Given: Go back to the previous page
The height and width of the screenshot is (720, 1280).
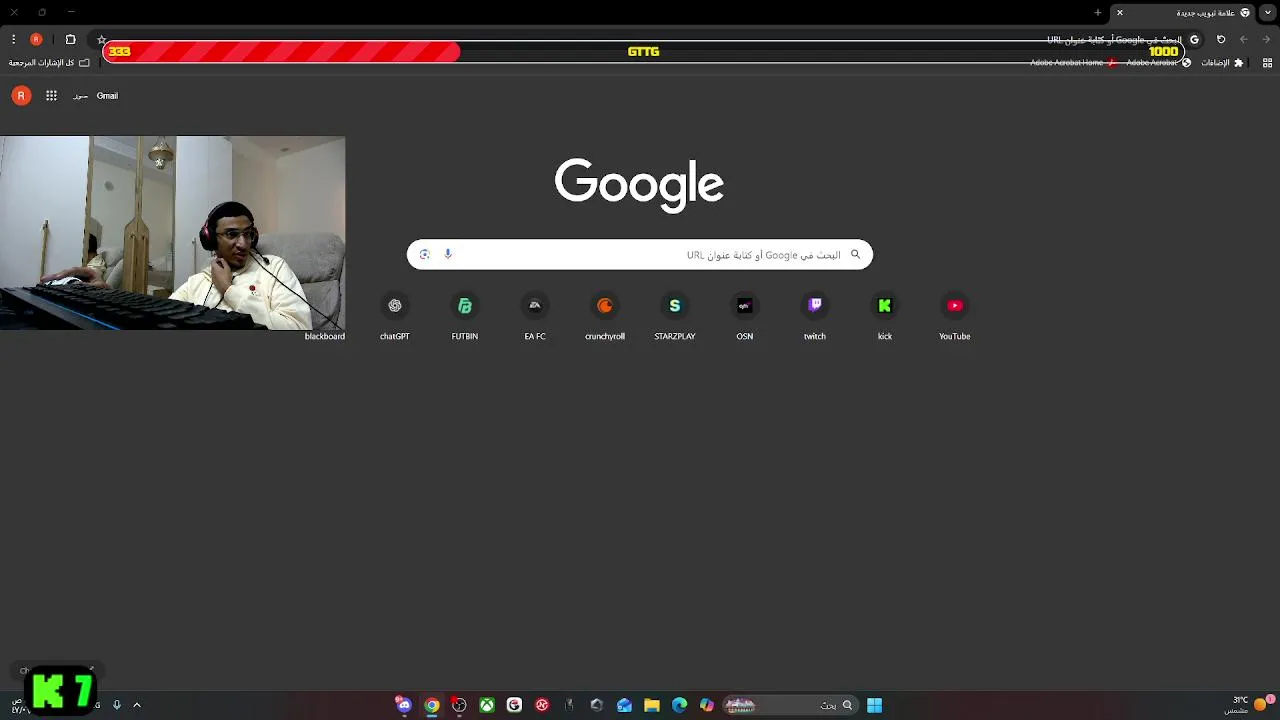Looking at the screenshot, I should click(x=1267, y=39).
